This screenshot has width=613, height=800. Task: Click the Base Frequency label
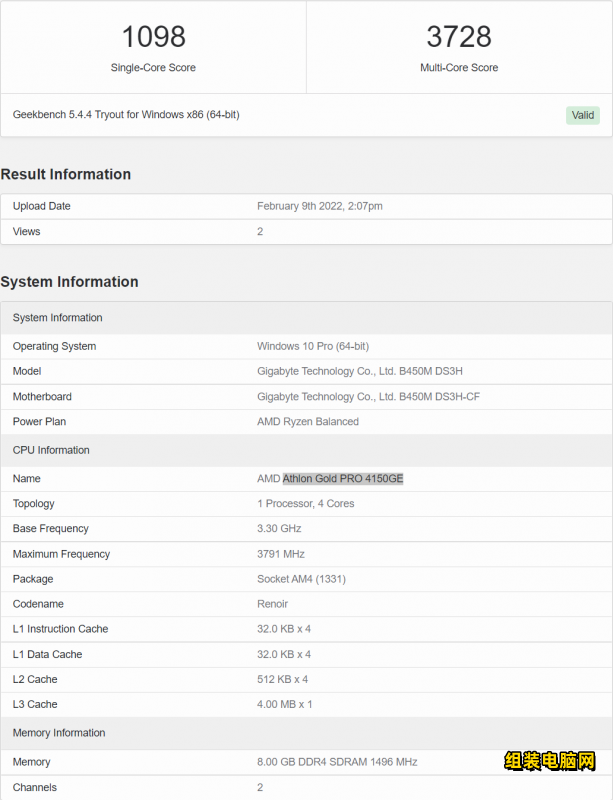[51, 529]
